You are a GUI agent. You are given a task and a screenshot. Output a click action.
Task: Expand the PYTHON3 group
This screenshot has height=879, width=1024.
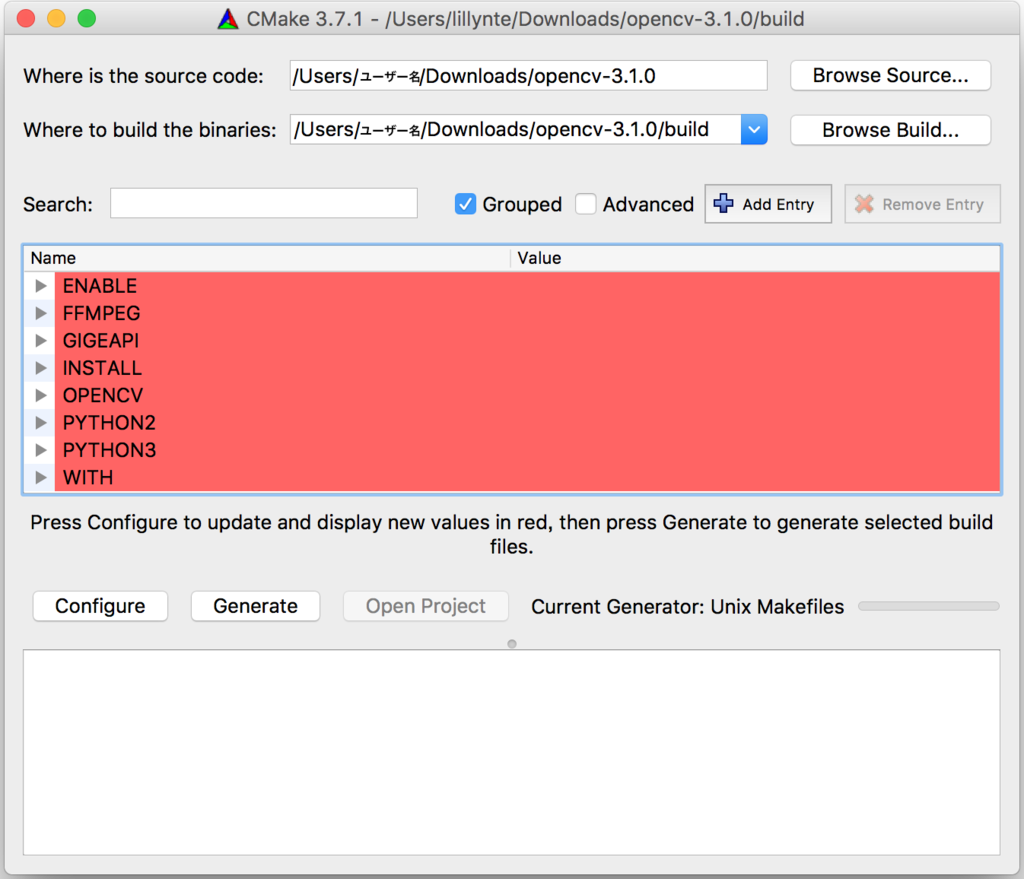tap(40, 451)
